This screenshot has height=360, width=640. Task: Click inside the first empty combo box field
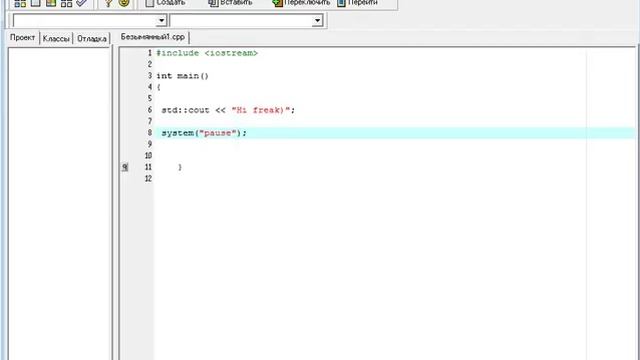click(84, 20)
